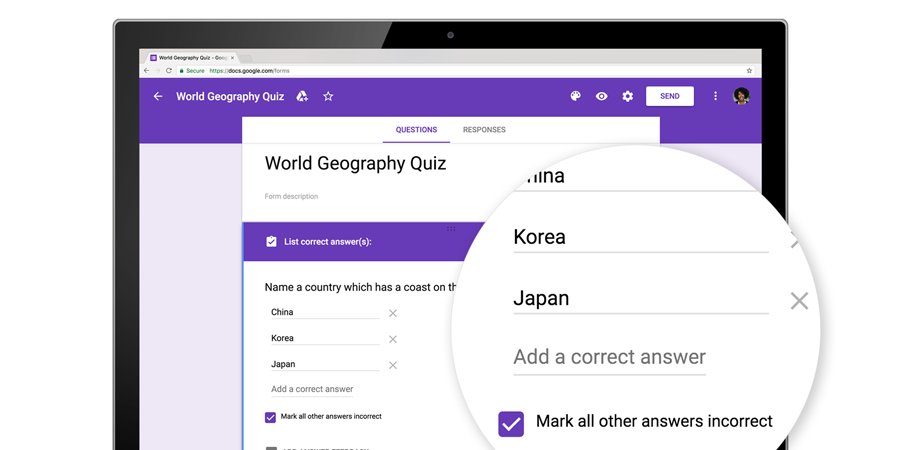Viewport: 900px width, 450px height.
Task: Click the browser back arrow
Action: pos(146,71)
